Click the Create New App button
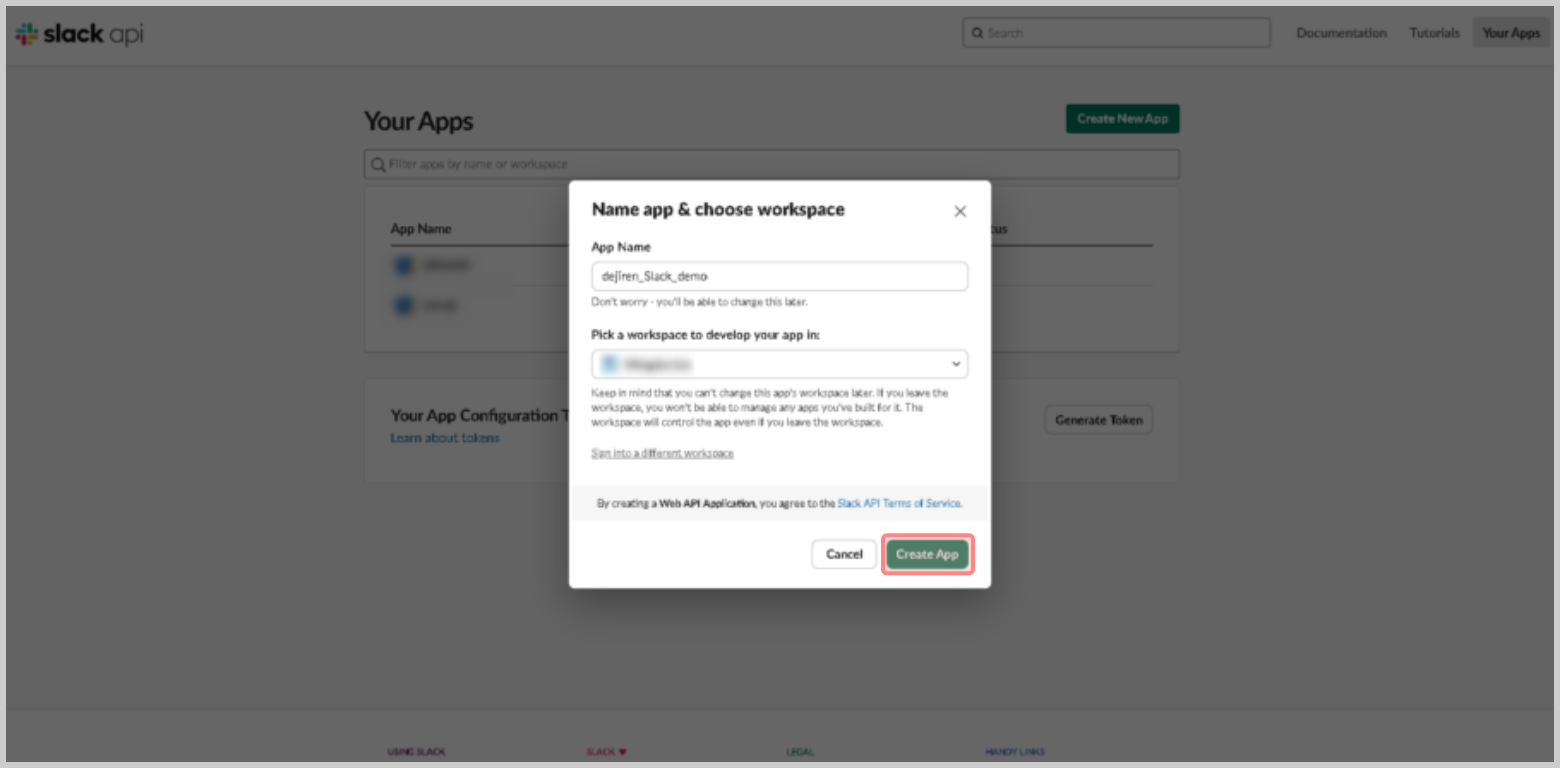Viewport: 1560px width, 768px height. click(1122, 118)
